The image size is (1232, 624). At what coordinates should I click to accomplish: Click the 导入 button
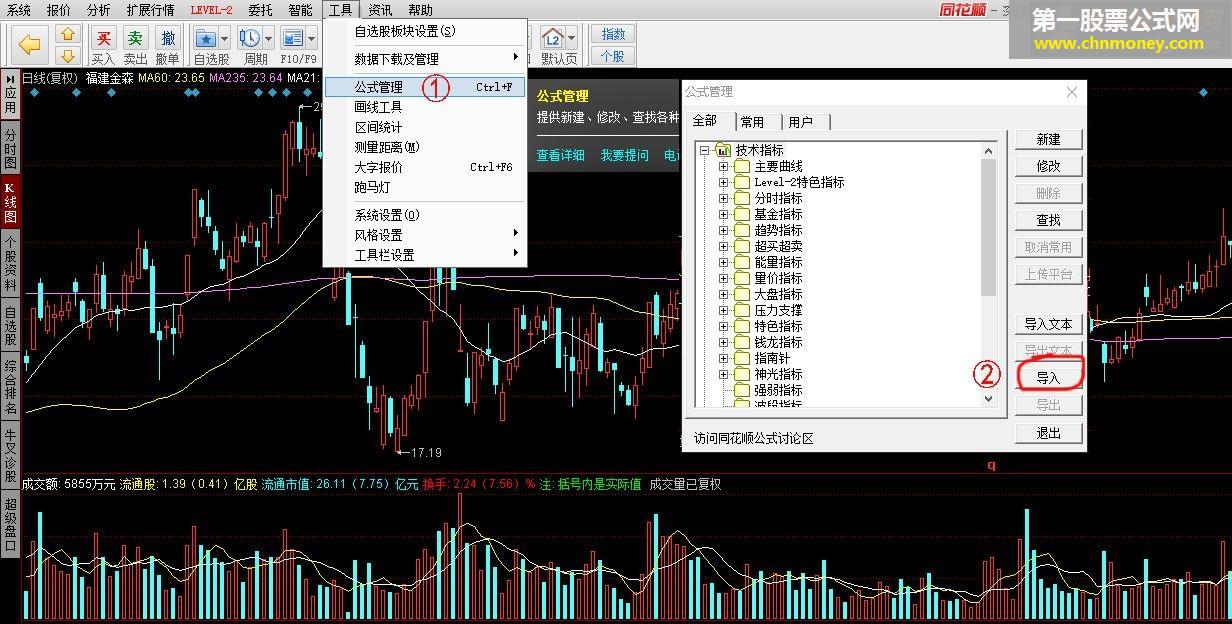tap(1048, 378)
